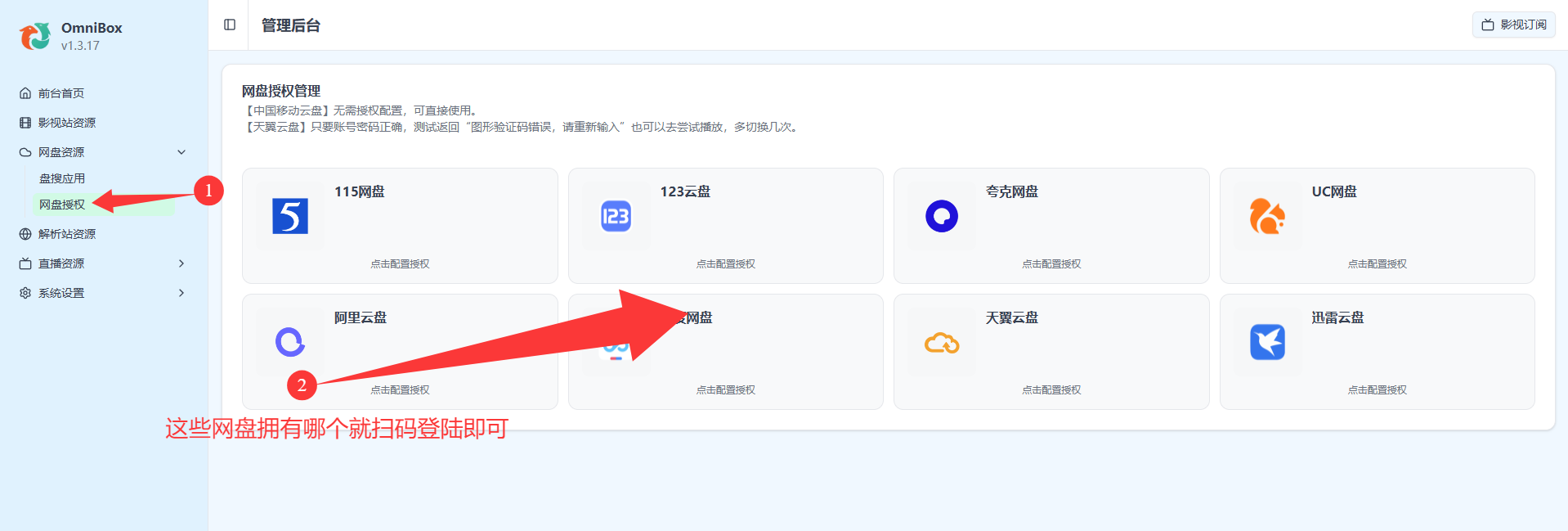The width and height of the screenshot is (1568, 531).
Task: Click the 夸克网盘 title text
Action: click(x=1012, y=191)
